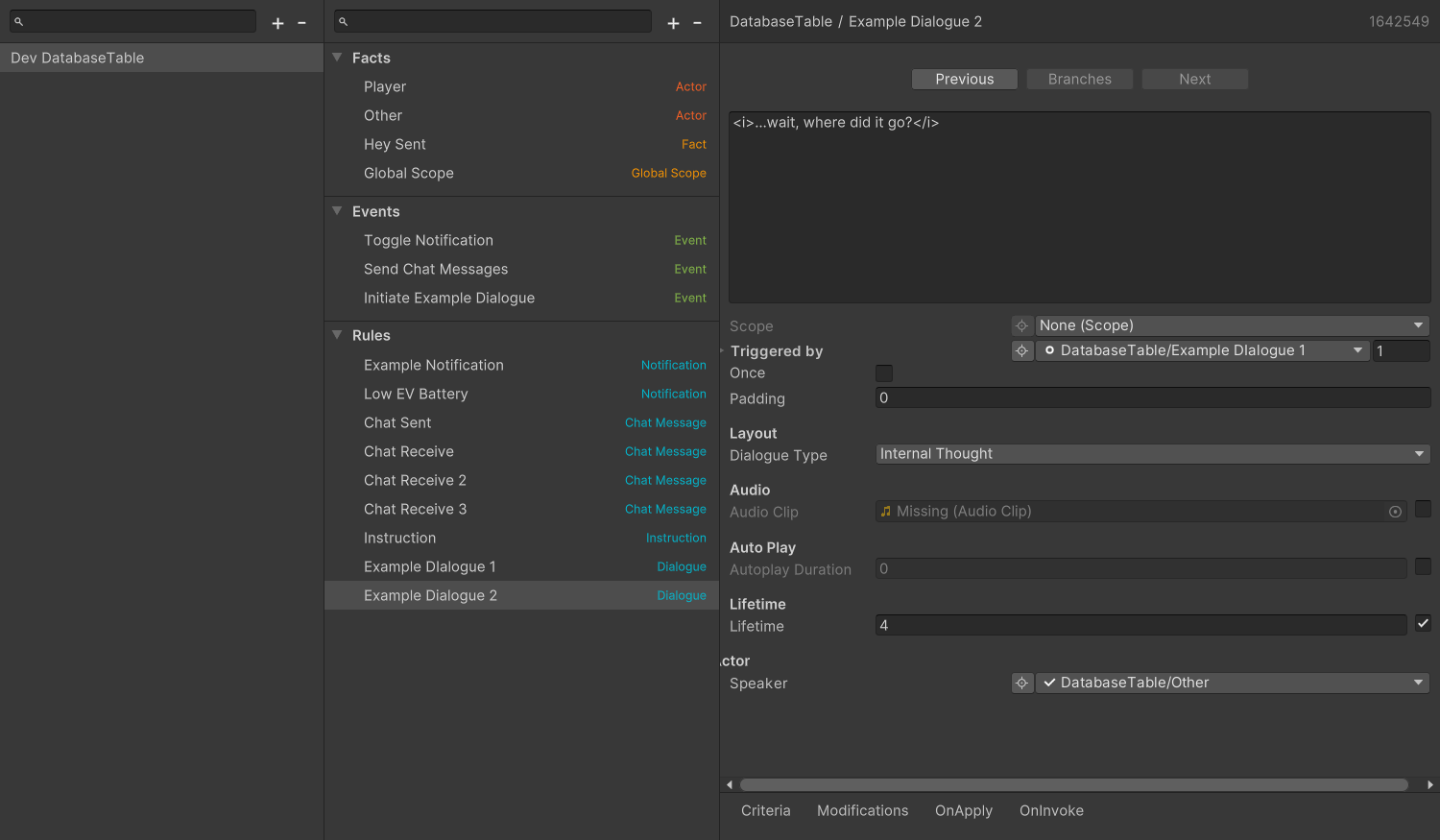Enable the Audio Clip override checkbox
Image resolution: width=1440 pixels, height=840 pixels.
click(x=1423, y=509)
